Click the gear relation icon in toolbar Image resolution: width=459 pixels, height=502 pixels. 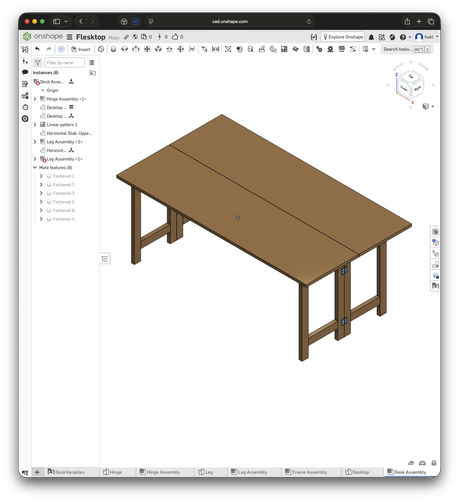point(319,49)
